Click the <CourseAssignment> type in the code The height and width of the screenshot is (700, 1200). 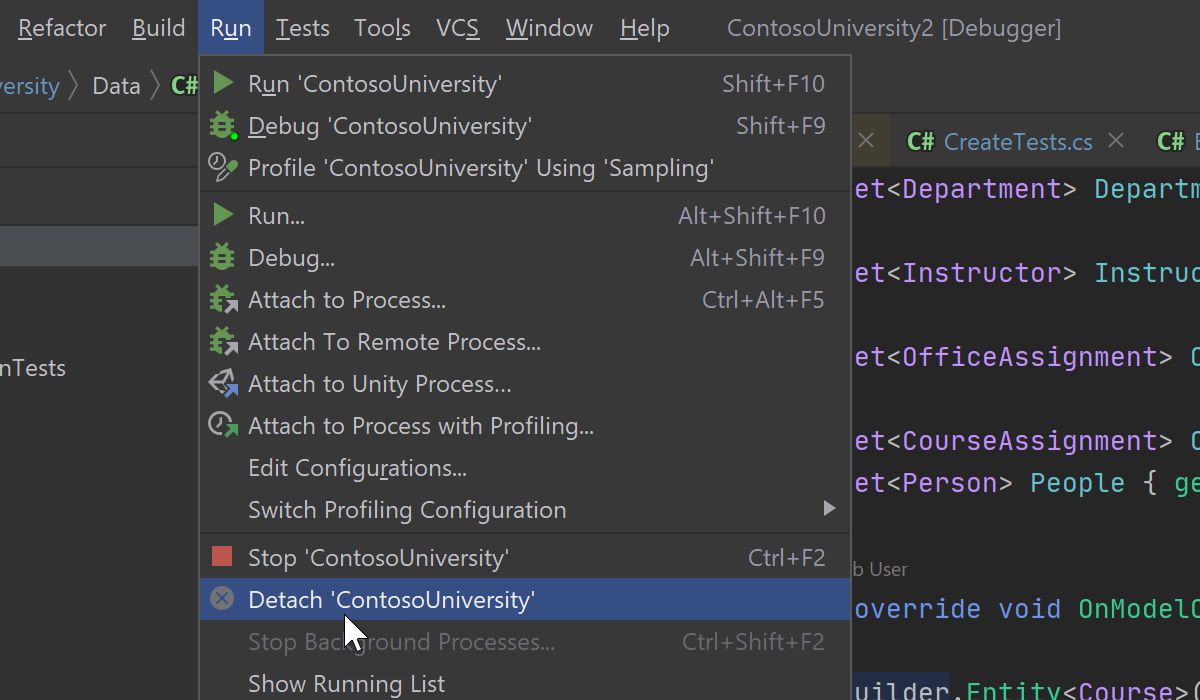1032,441
